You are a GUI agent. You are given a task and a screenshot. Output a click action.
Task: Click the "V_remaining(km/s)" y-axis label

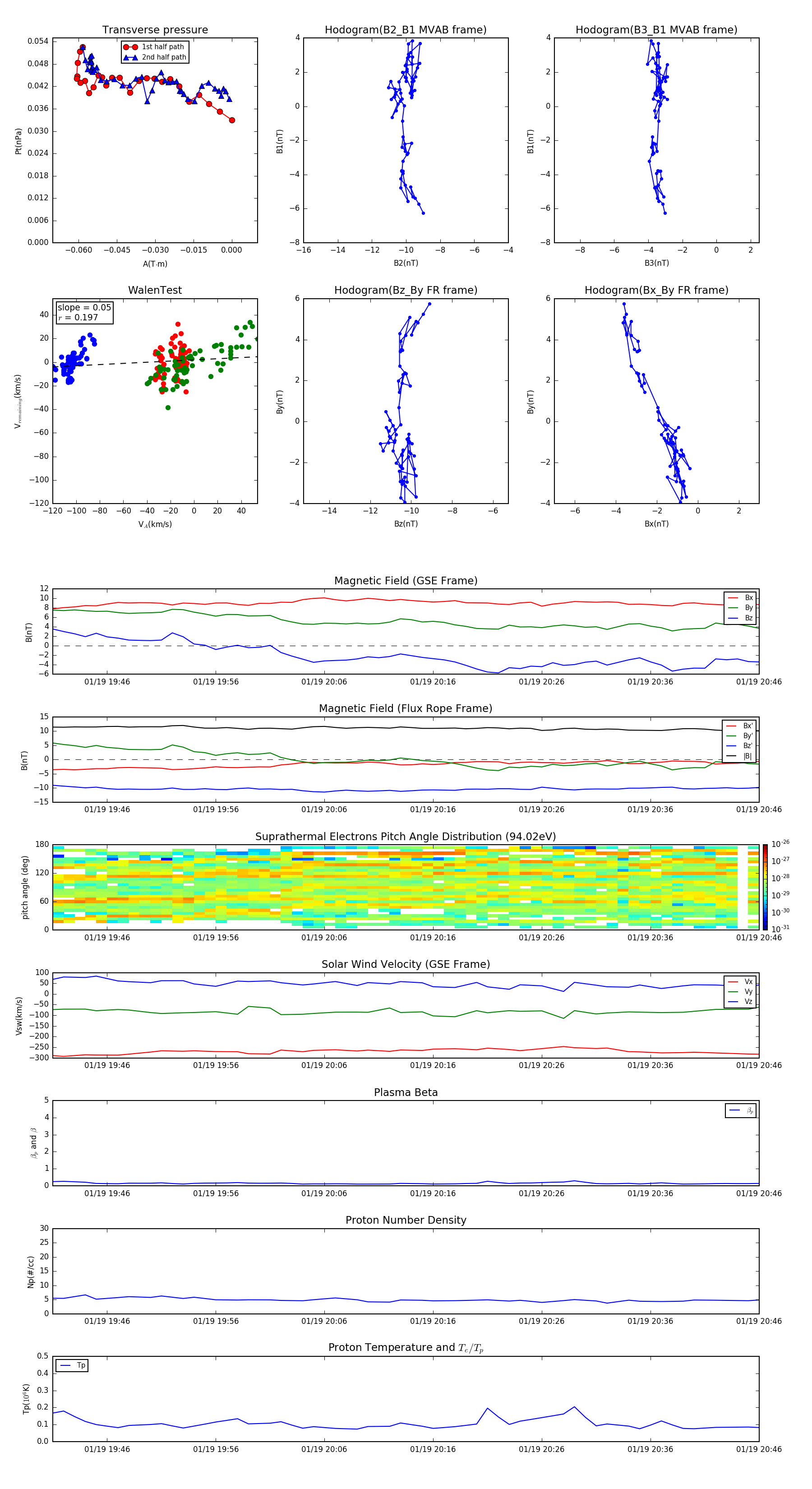(x=18, y=401)
